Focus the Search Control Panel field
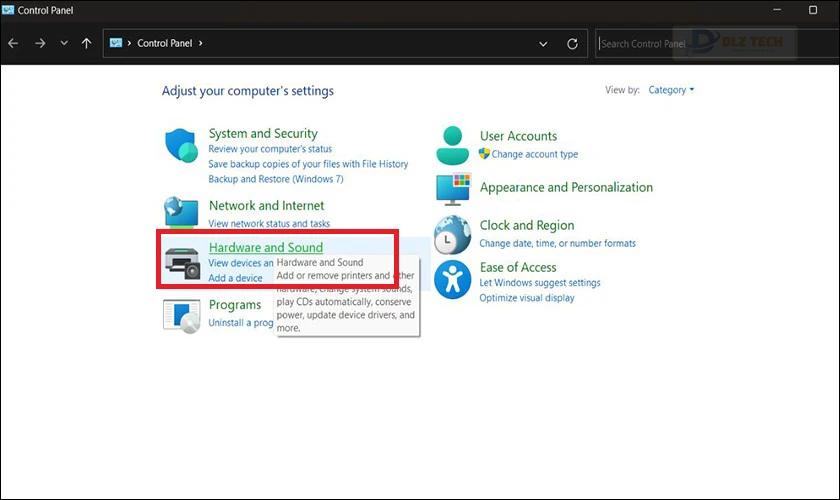The height and width of the screenshot is (500, 840). tap(717, 43)
